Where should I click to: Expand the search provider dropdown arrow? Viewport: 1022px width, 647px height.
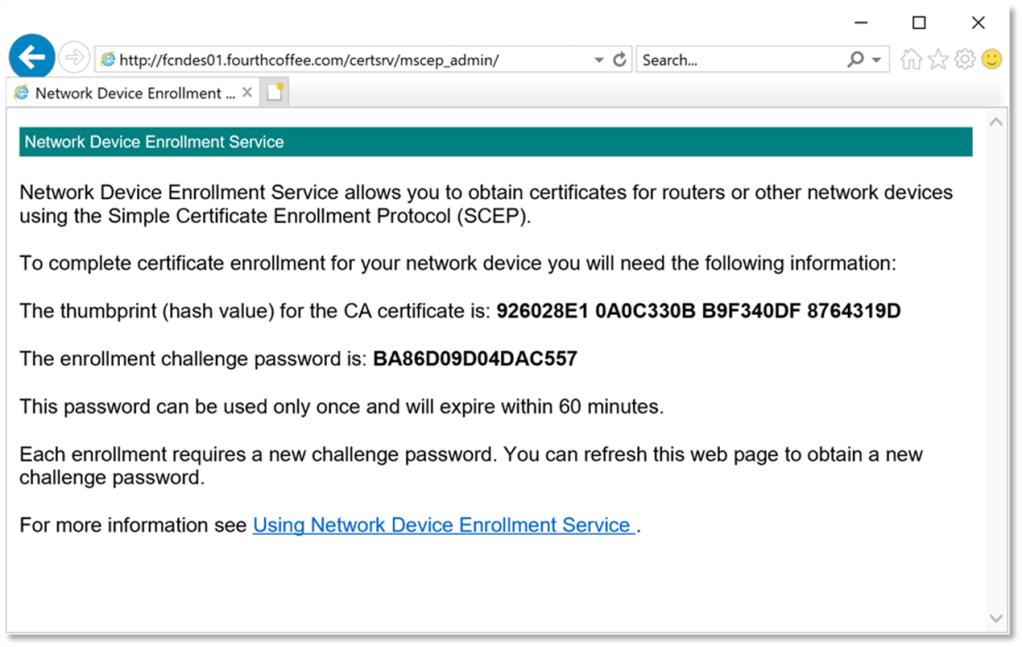point(876,60)
